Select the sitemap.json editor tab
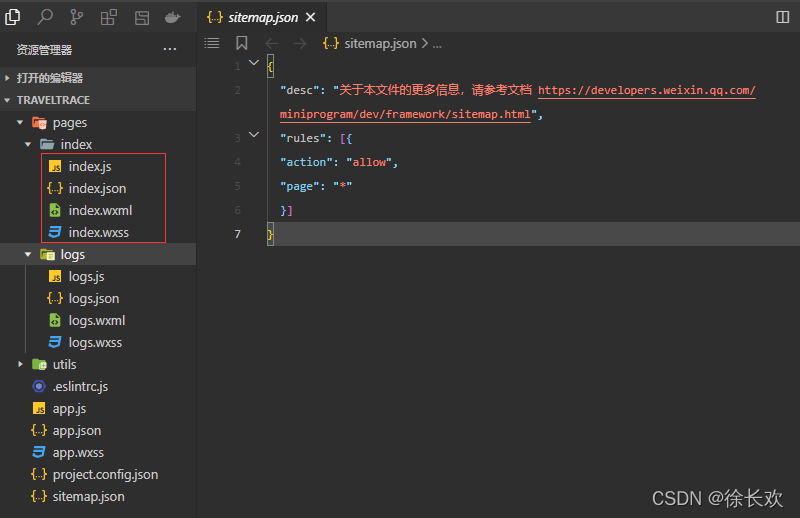Screen dimensions: 800x518 point(261,17)
